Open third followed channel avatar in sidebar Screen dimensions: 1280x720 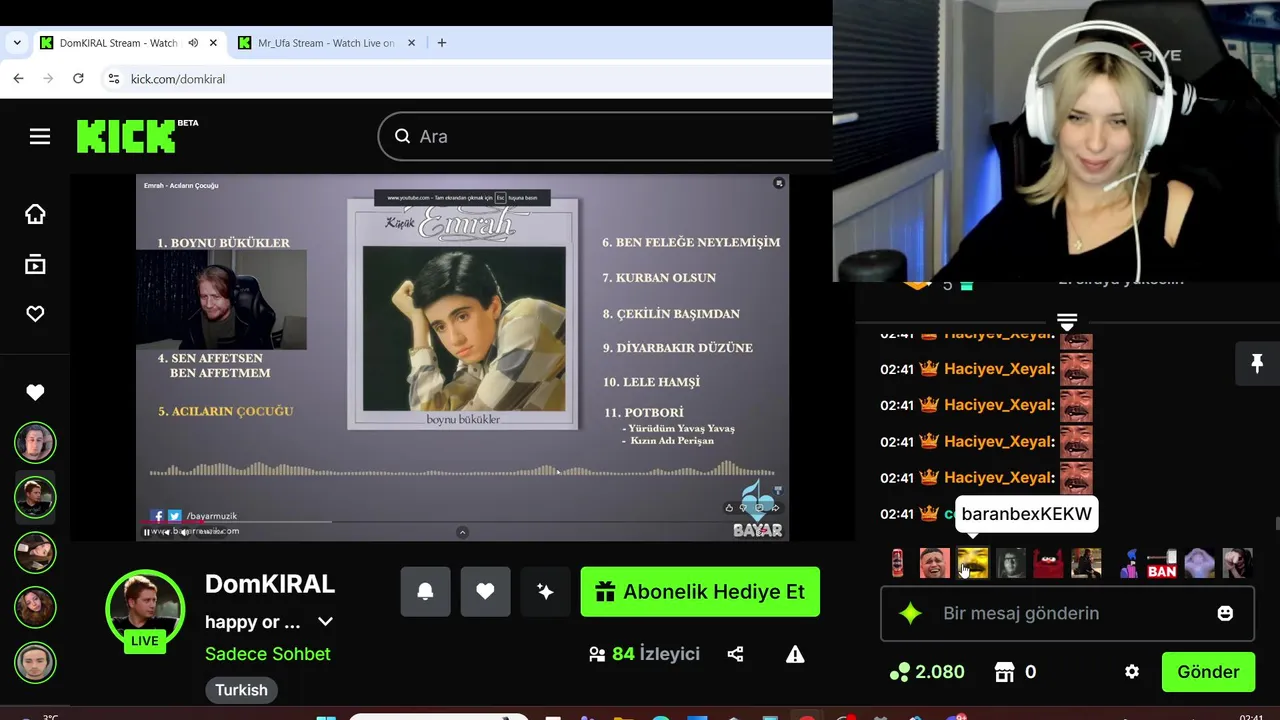(x=35, y=552)
